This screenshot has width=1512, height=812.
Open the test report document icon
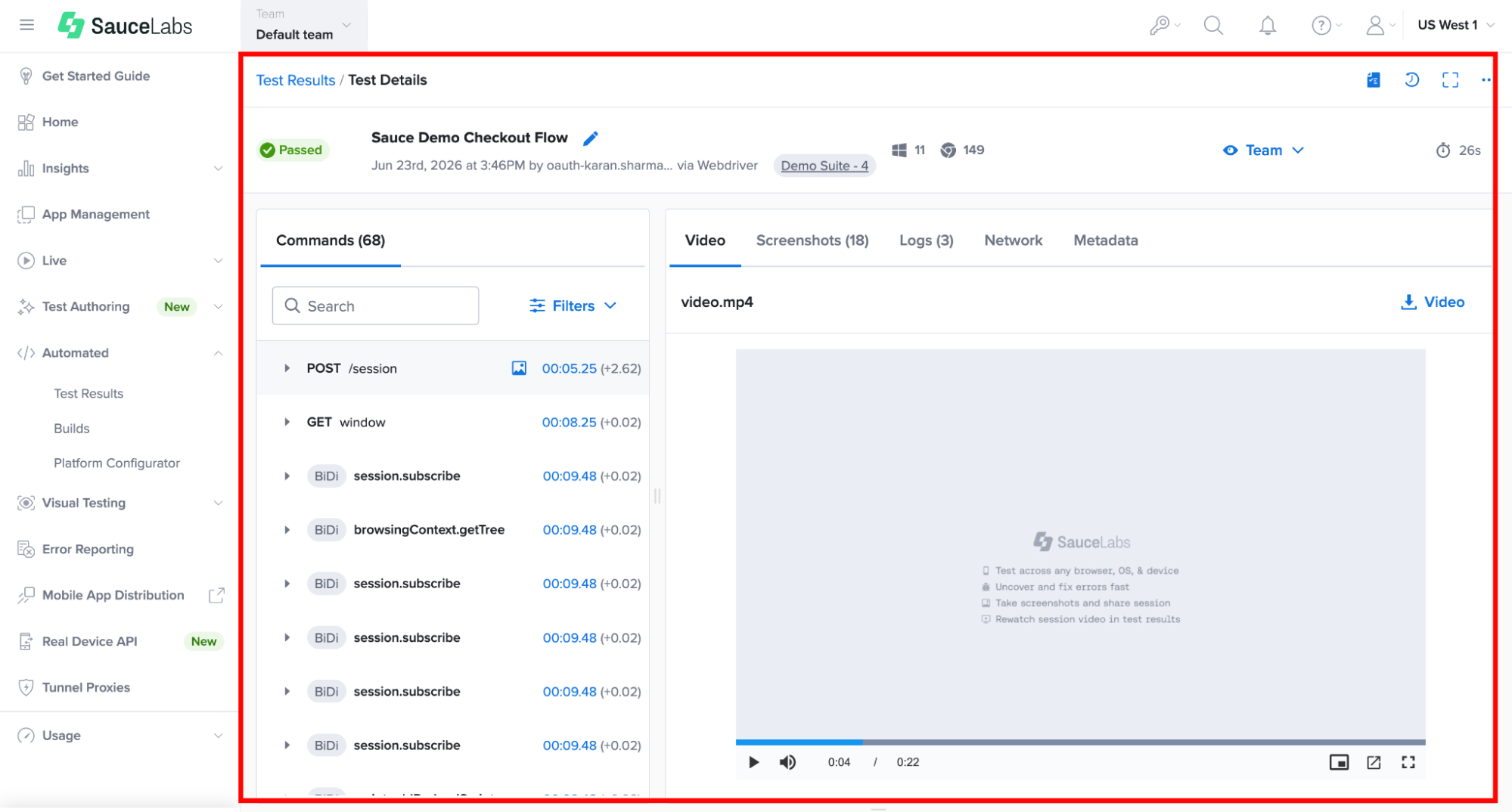[x=1374, y=80]
